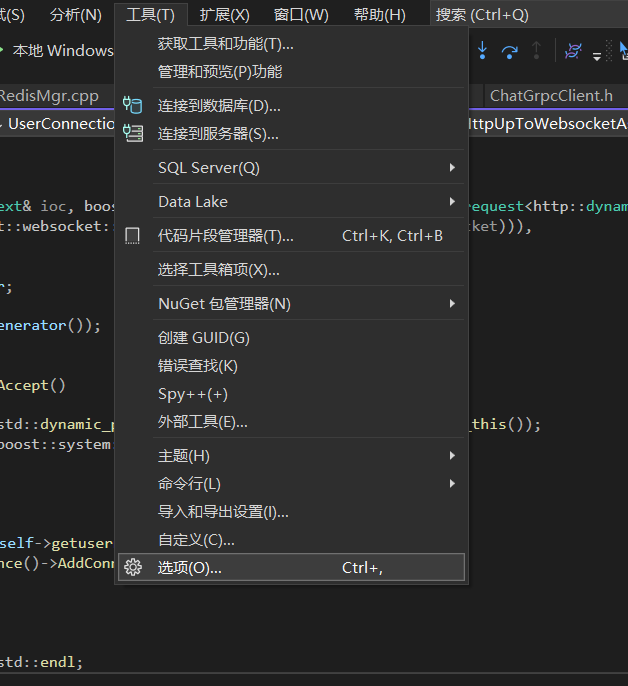Select 连接到服务器(S)... entry
This screenshot has height=686, width=628.
[291, 134]
